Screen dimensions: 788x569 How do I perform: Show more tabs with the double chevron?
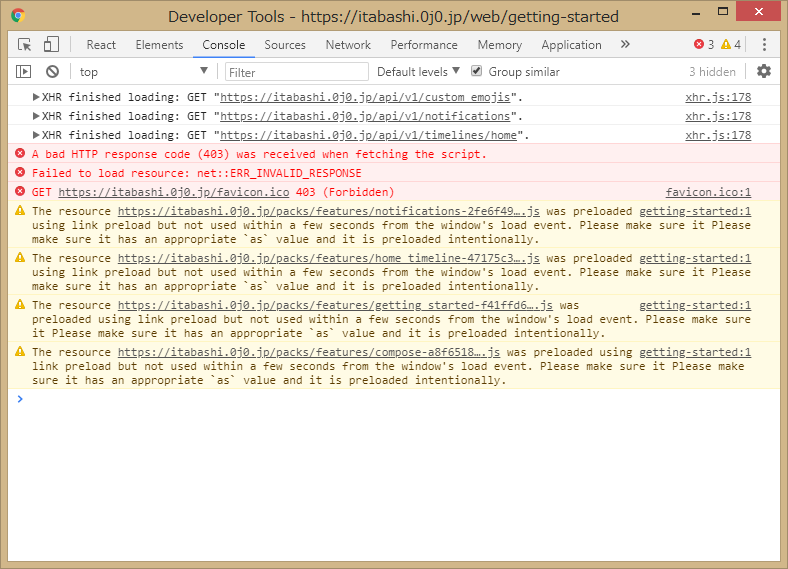625,45
